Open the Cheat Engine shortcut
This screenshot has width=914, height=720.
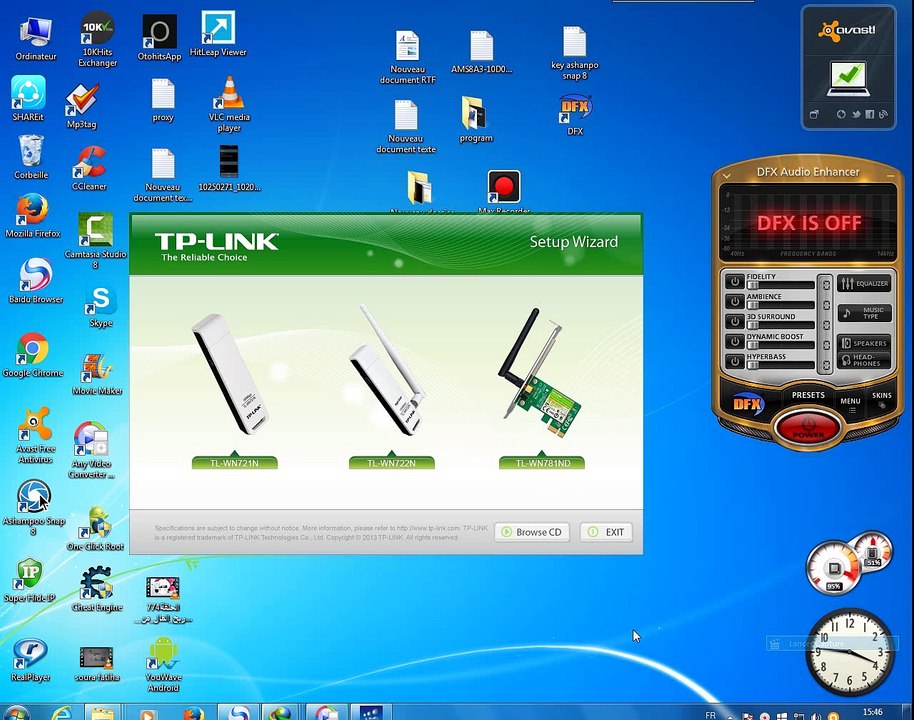coord(97,589)
